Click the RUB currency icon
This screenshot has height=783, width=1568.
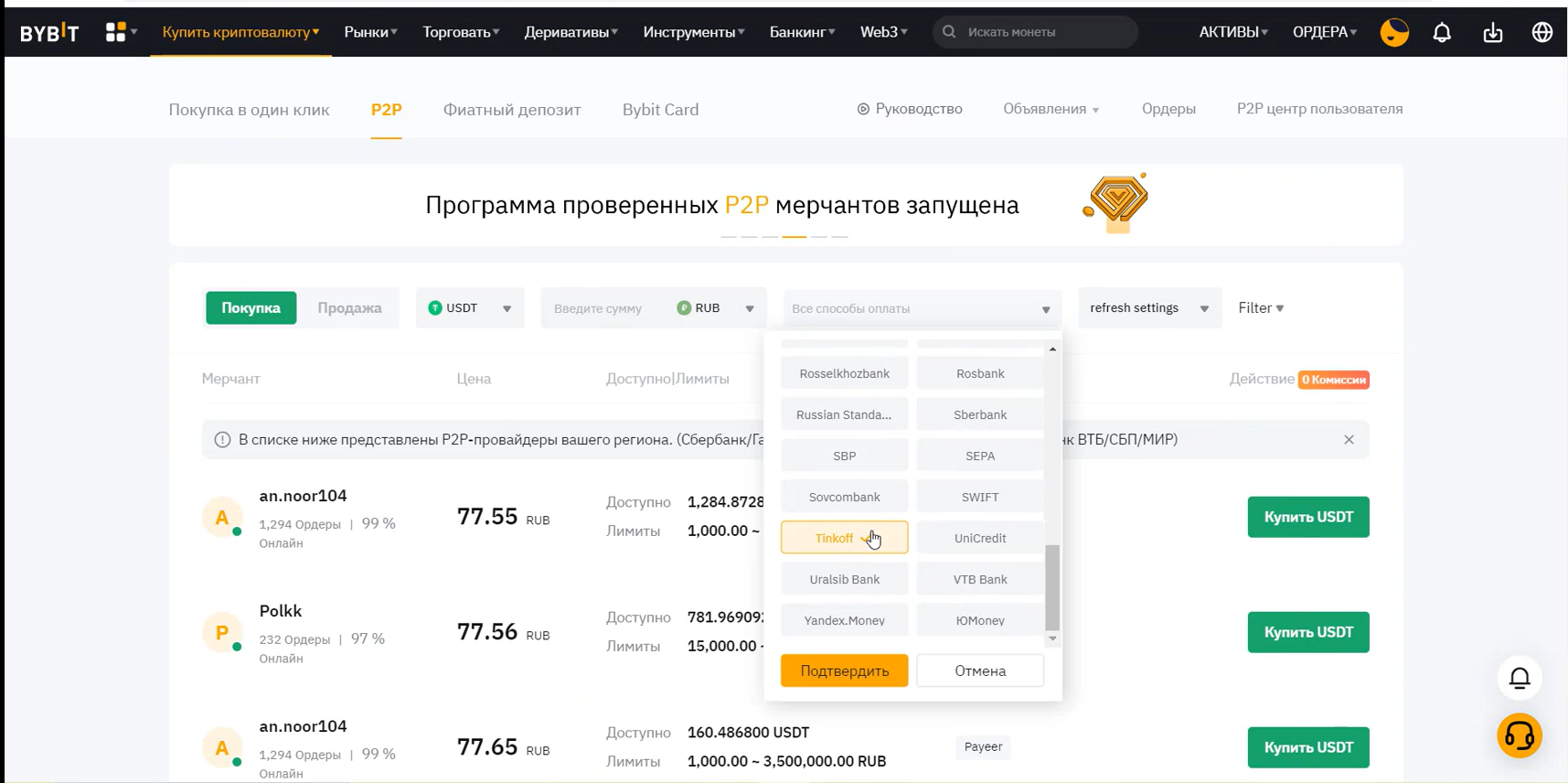tap(684, 308)
